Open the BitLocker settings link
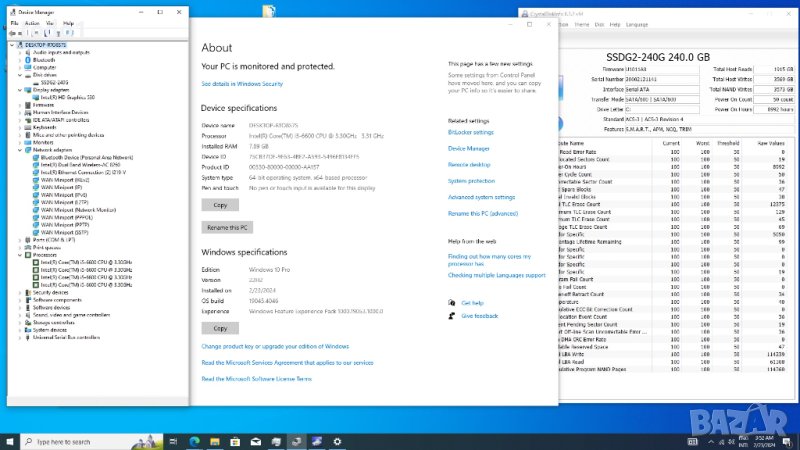Image resolution: width=800 pixels, height=450 pixels. 470,132
